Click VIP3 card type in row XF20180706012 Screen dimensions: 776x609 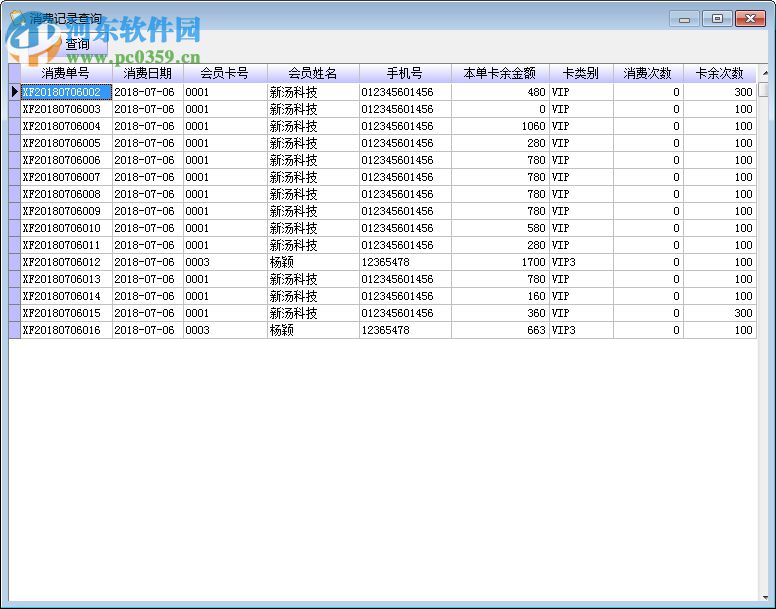coord(581,262)
